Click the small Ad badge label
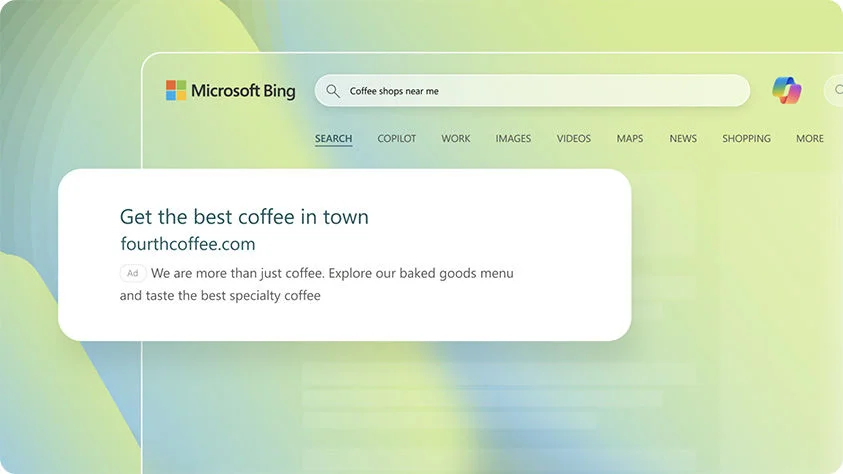The width and height of the screenshot is (843, 474). (132, 273)
